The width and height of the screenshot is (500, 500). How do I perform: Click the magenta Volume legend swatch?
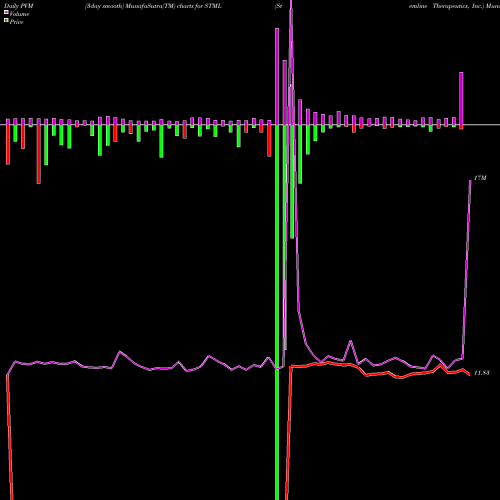(6, 13)
